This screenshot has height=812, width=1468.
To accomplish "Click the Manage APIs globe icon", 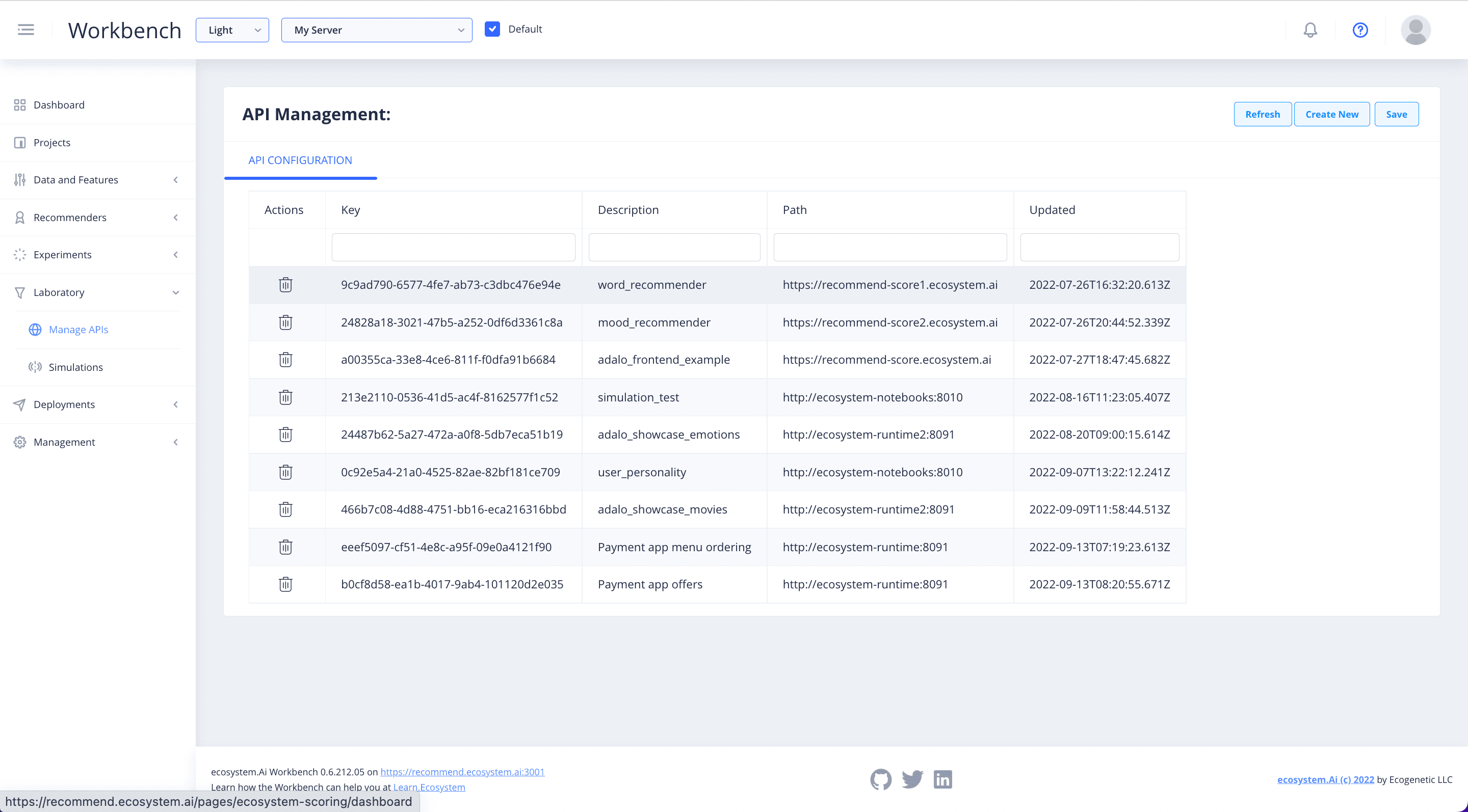I will point(34,329).
